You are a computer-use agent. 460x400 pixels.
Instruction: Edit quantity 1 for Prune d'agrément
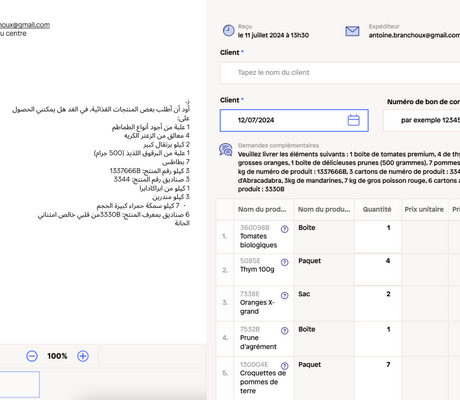coord(378,339)
